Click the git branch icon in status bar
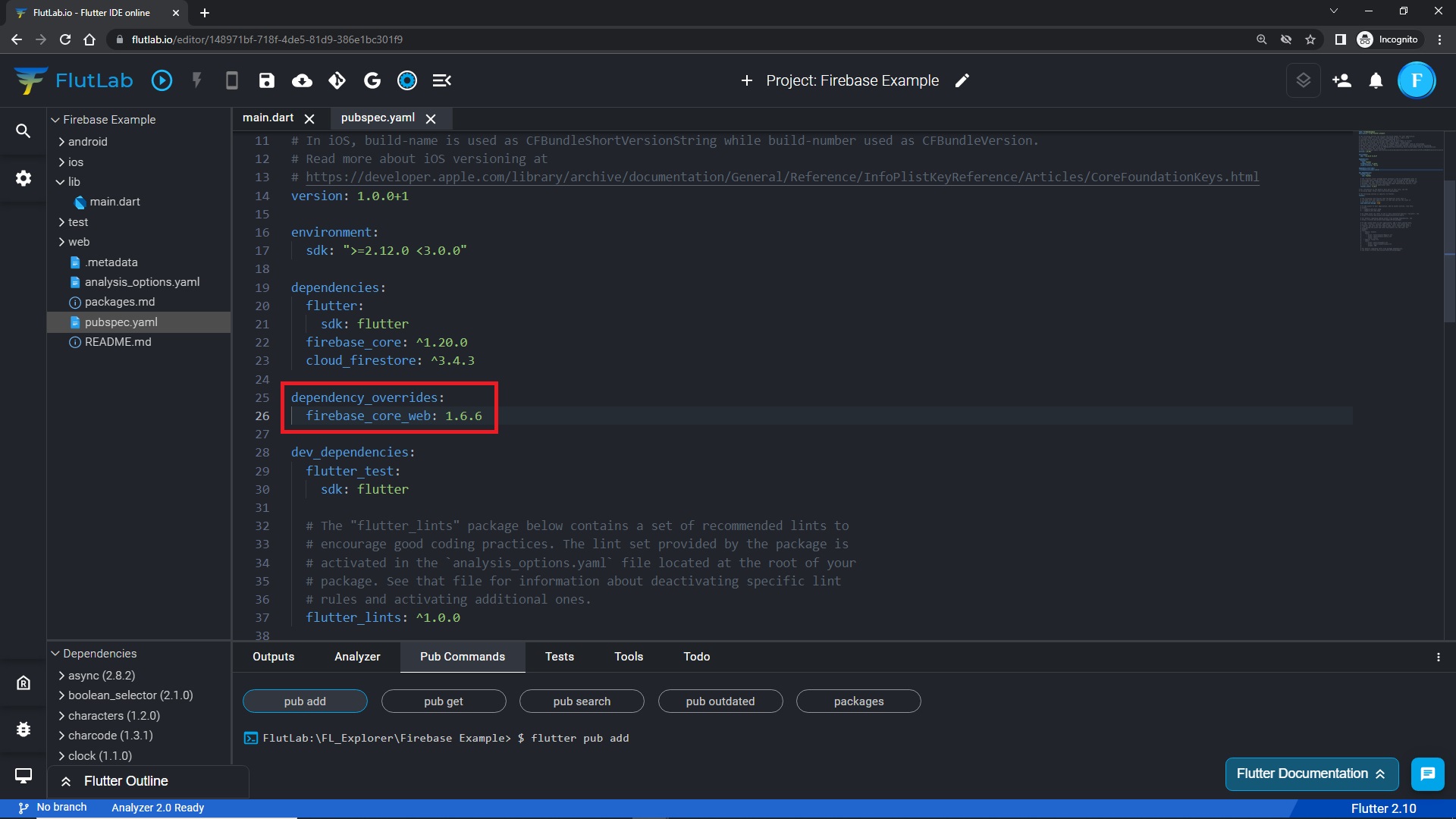The width and height of the screenshot is (1456, 819). point(24,808)
